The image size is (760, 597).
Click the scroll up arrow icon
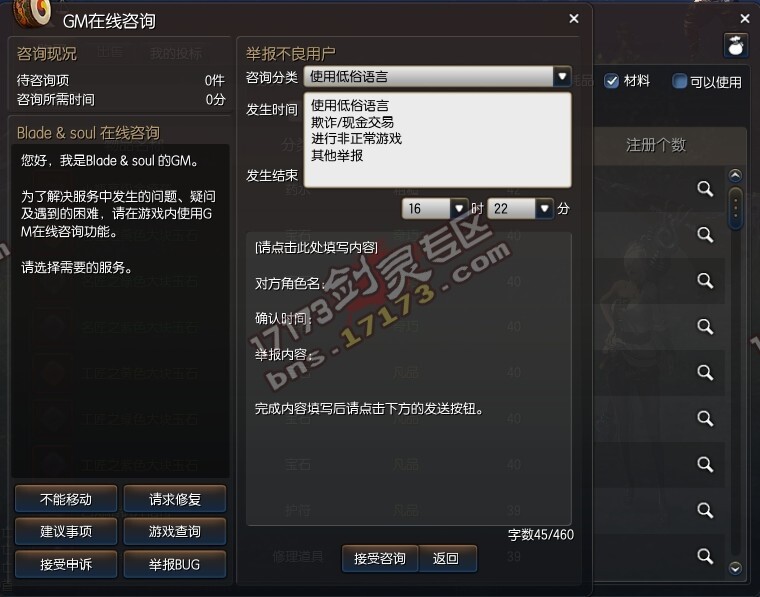tap(735, 175)
